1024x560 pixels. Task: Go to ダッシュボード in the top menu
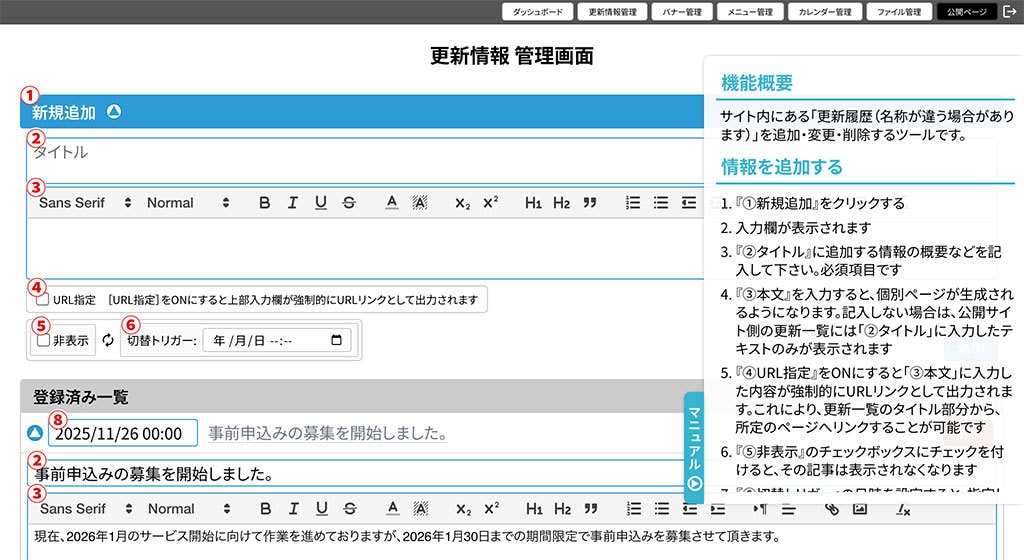click(537, 12)
